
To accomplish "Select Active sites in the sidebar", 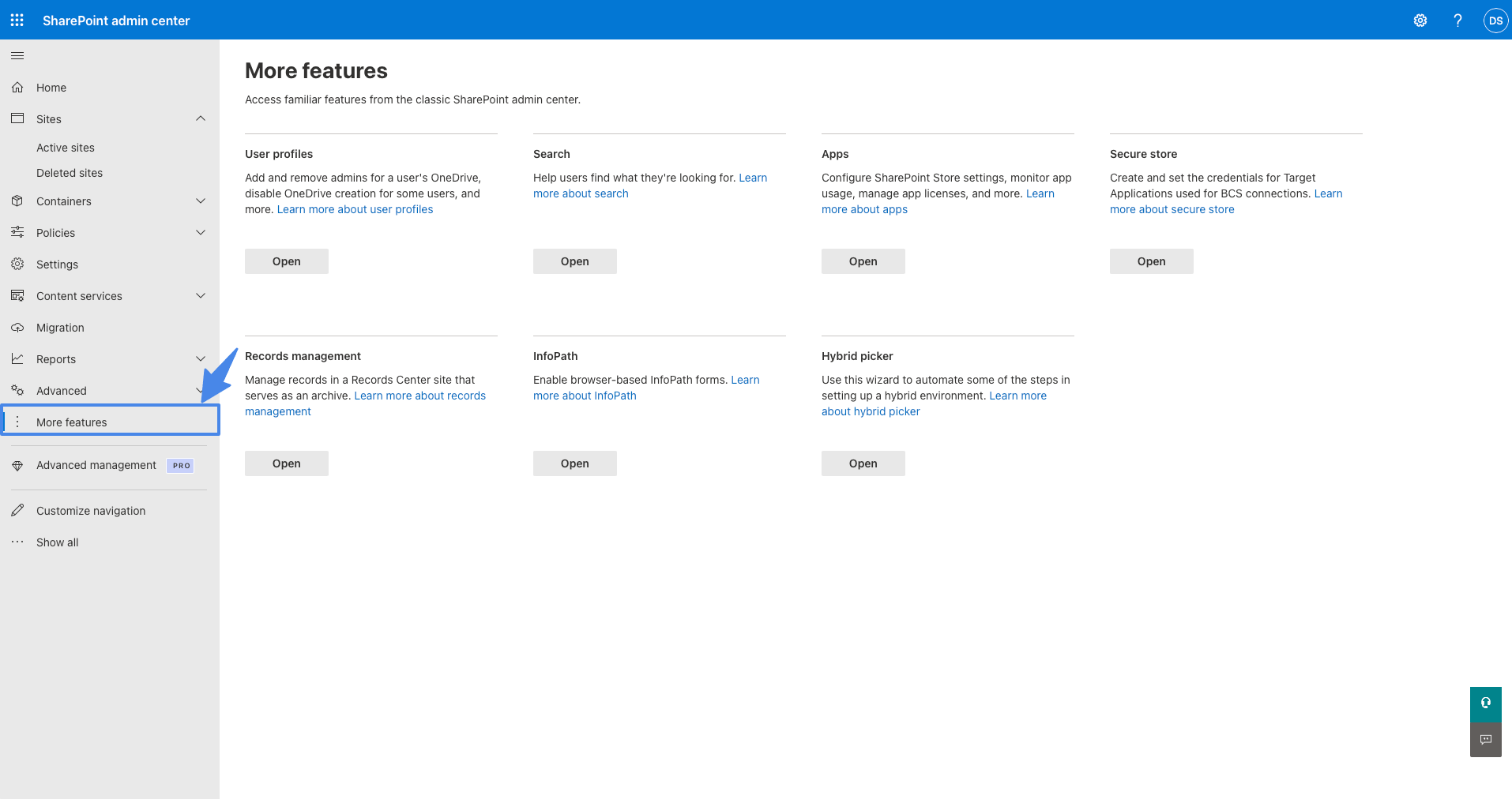I will (66, 147).
